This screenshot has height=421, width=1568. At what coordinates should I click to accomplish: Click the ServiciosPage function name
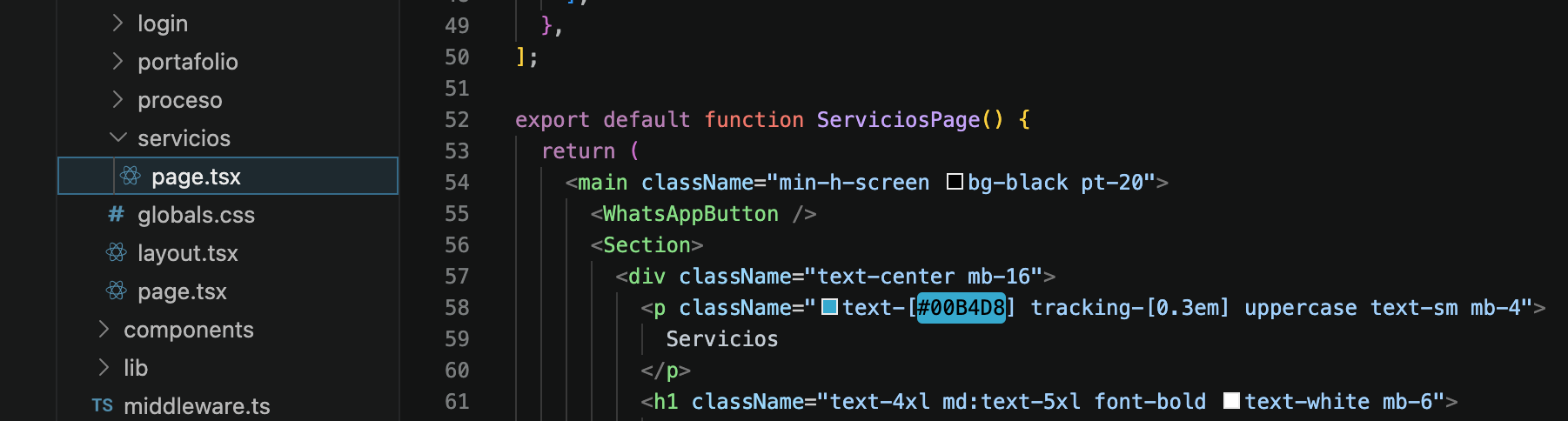tap(898, 120)
